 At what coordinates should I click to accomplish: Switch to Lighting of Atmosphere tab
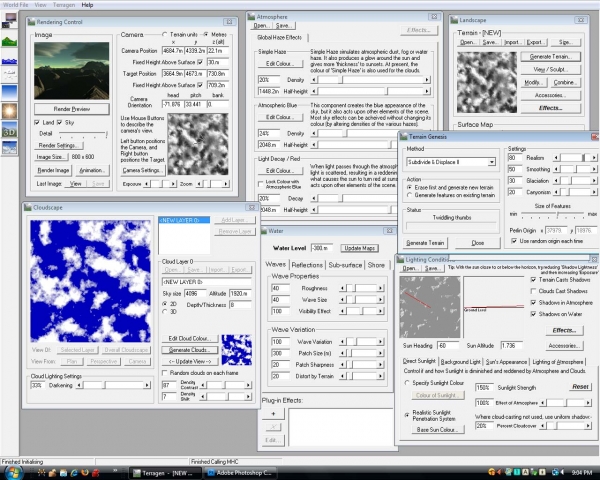[x=558, y=362]
